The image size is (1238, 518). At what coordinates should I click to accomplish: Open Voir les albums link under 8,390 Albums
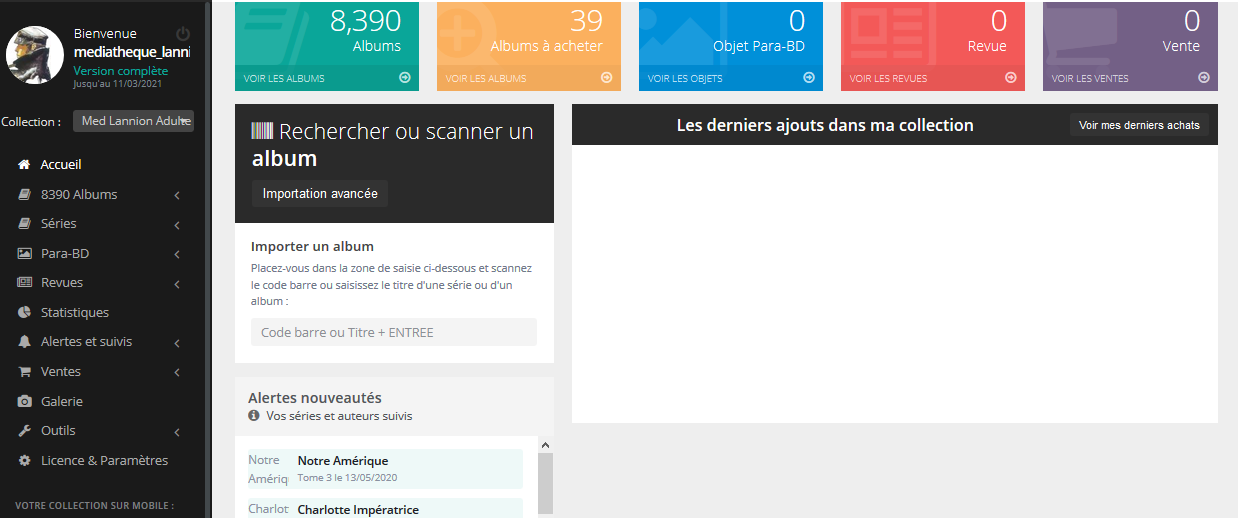click(x=284, y=78)
